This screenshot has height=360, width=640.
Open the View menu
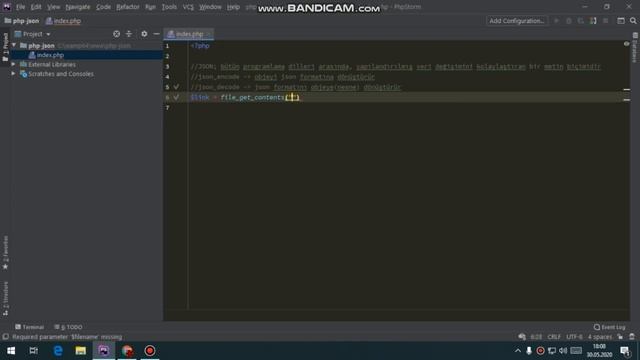pyautogui.click(x=53, y=7)
